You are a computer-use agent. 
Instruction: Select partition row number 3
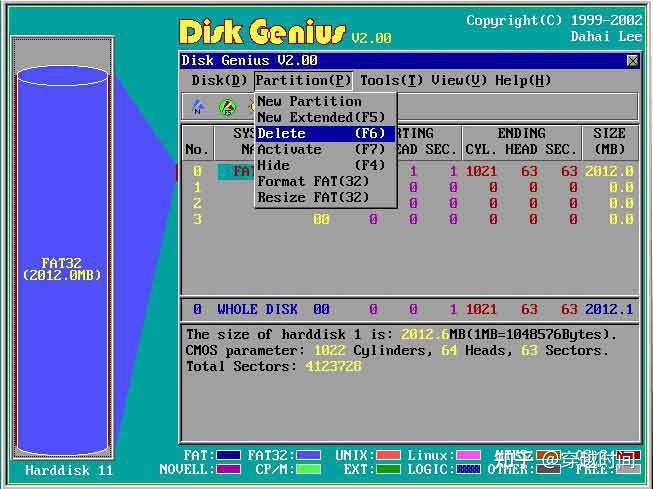[197, 219]
